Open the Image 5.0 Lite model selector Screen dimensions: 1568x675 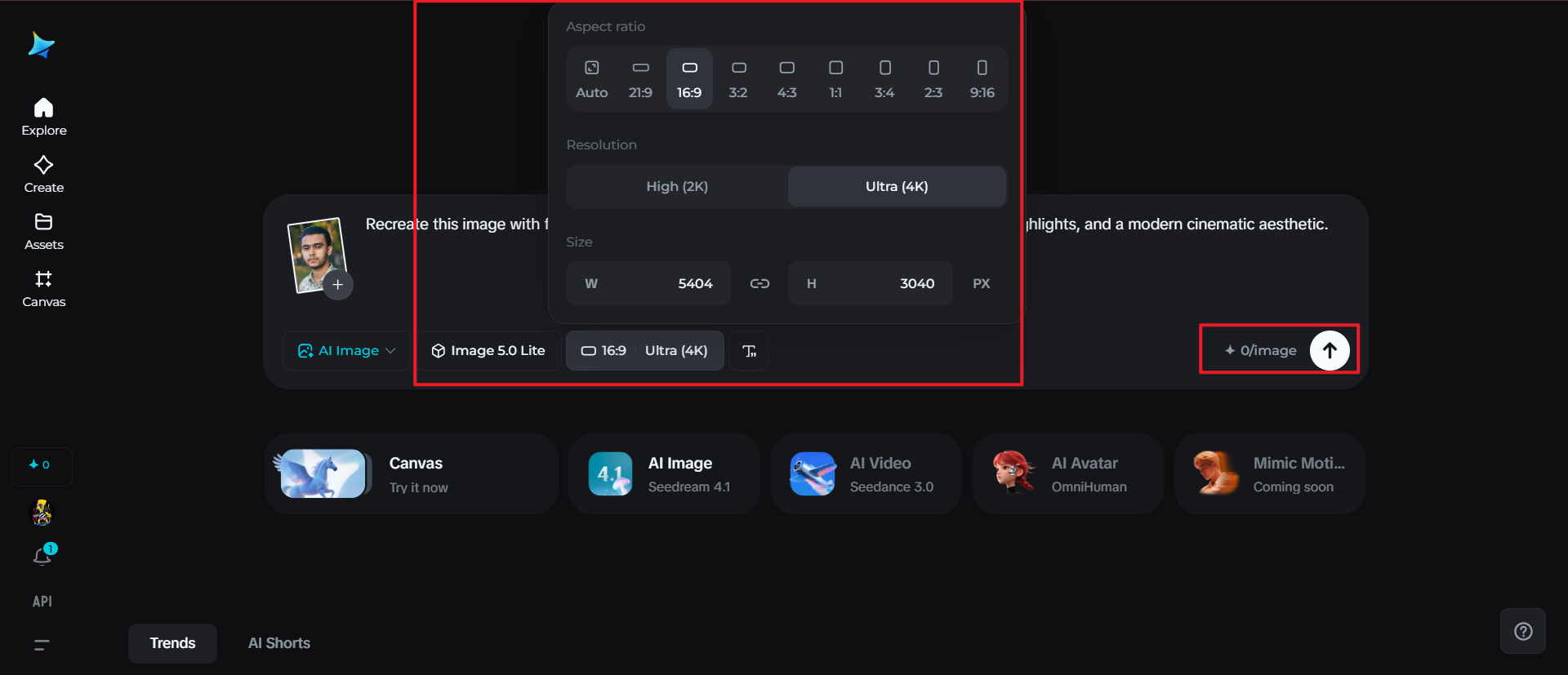point(488,351)
